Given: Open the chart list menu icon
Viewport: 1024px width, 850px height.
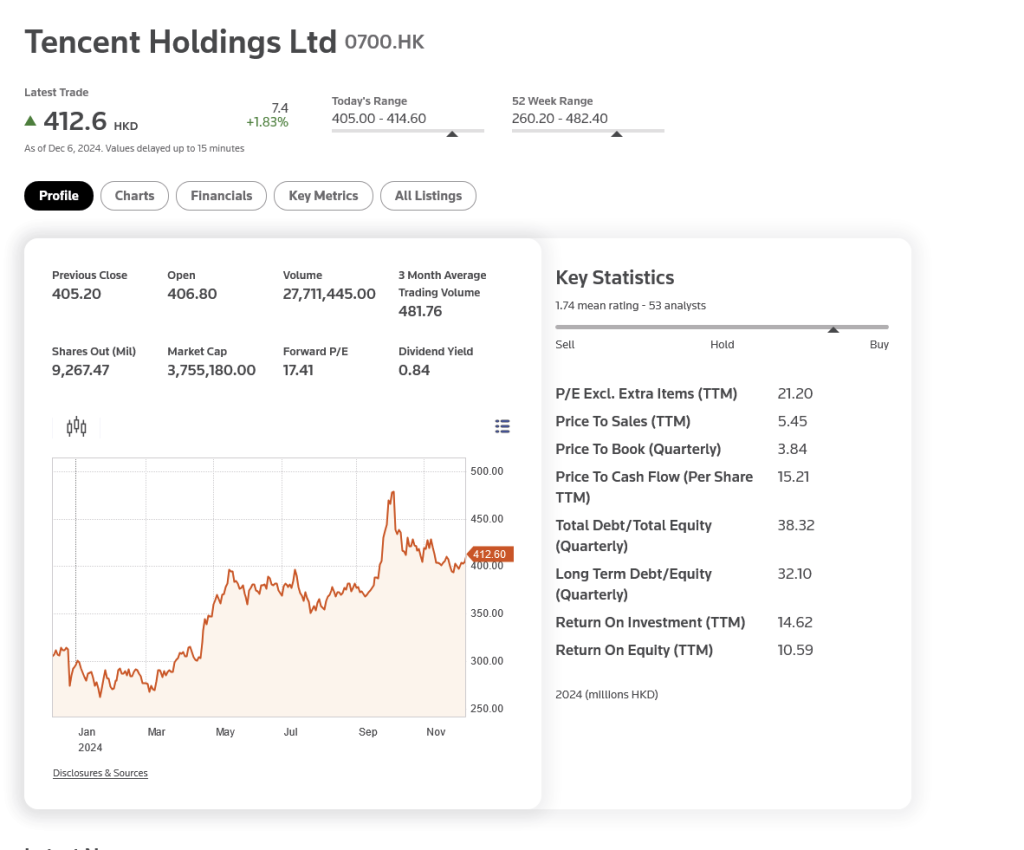Looking at the screenshot, I should pyautogui.click(x=502, y=427).
